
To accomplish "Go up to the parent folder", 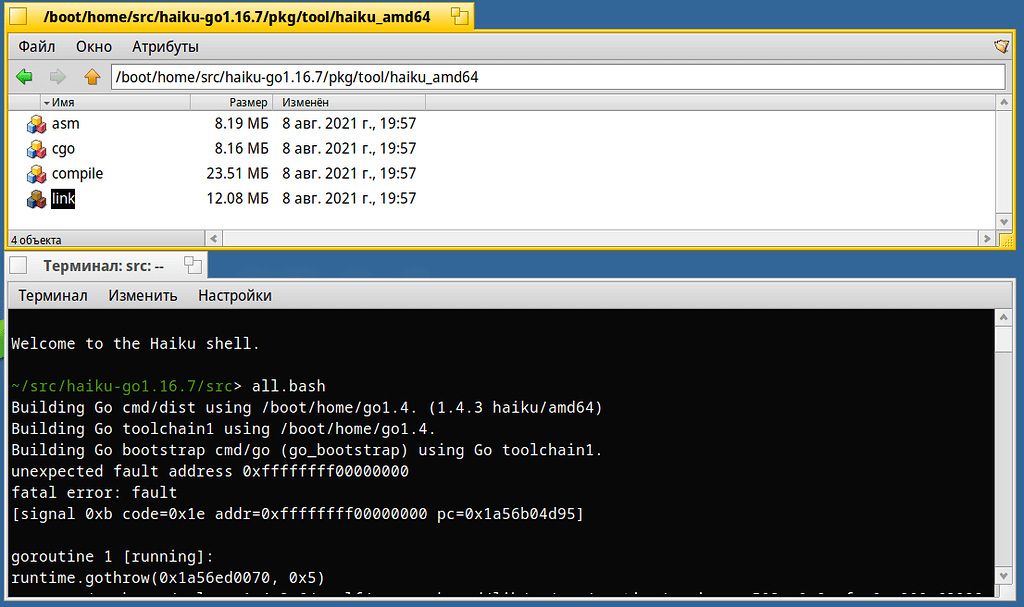I will (x=92, y=76).
